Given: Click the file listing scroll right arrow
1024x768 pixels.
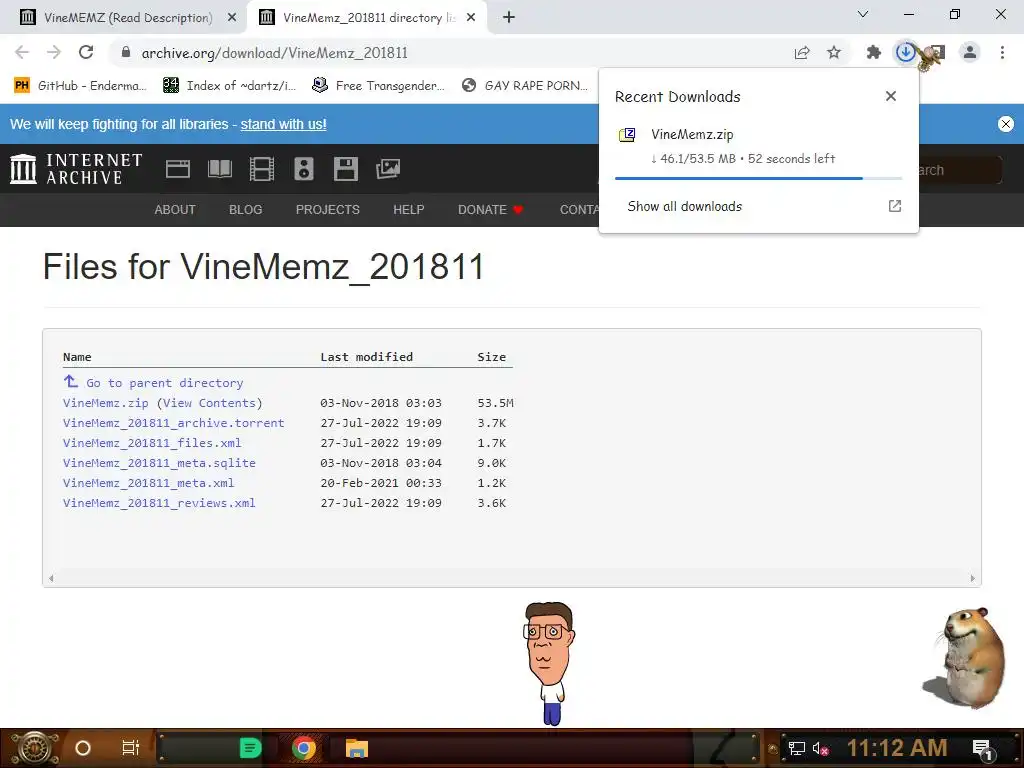Looking at the screenshot, I should [972, 578].
